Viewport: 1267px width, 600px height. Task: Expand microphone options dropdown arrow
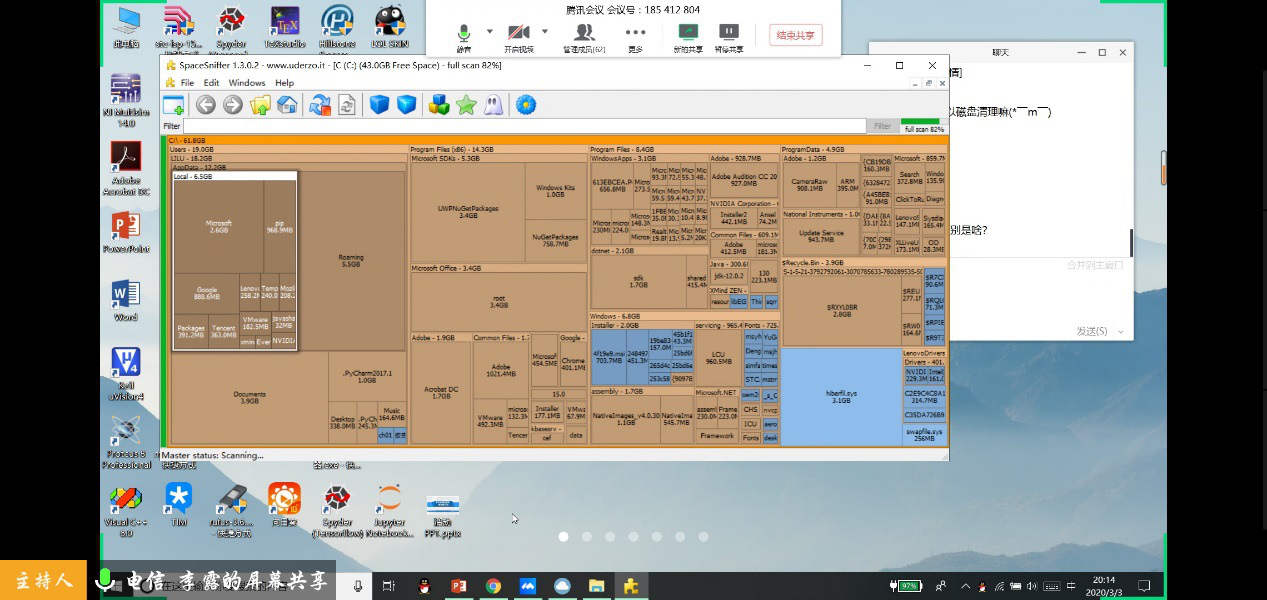point(490,31)
